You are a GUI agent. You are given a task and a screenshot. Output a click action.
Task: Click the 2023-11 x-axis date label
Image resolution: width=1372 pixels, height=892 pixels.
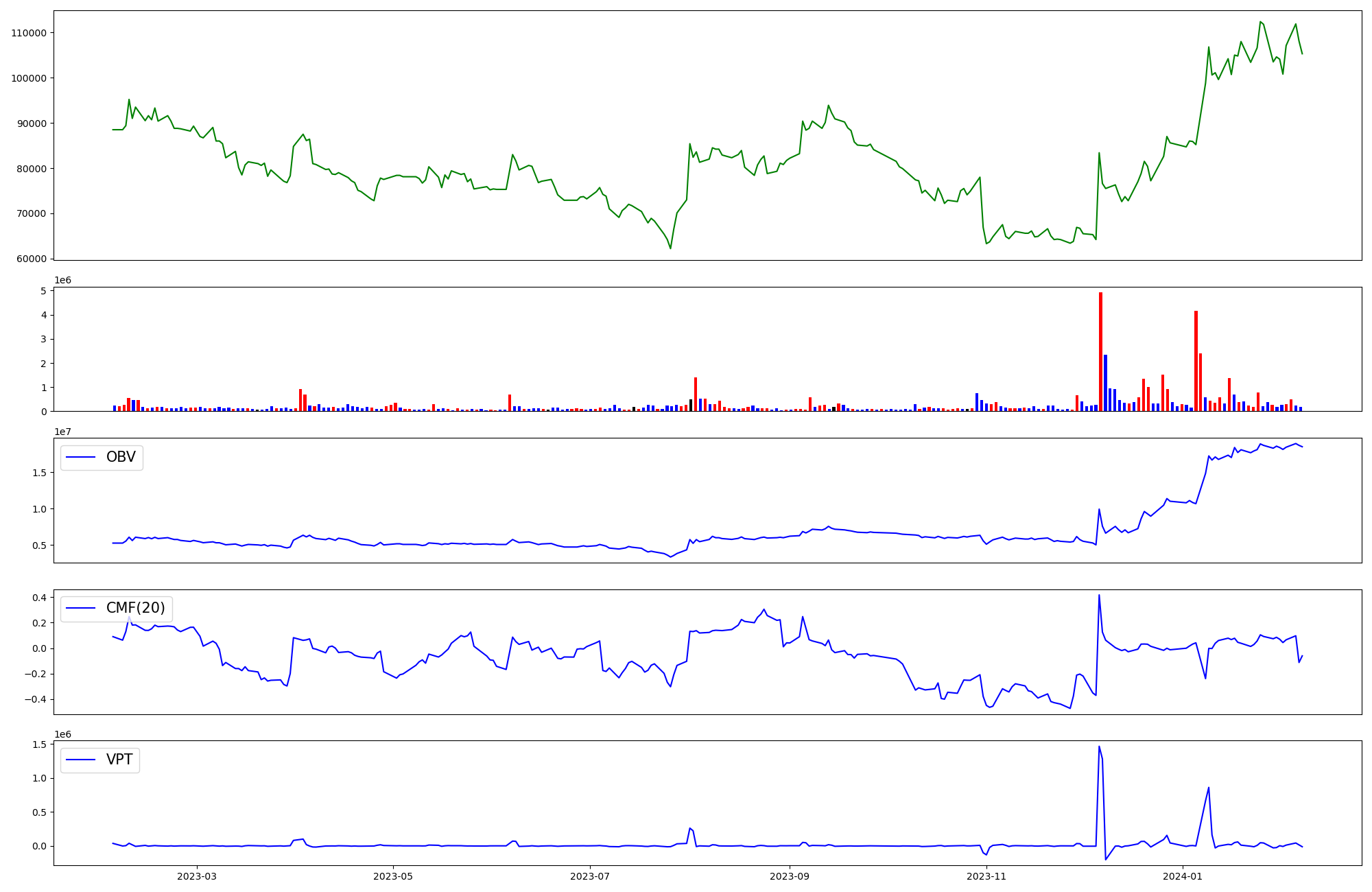pos(986,876)
